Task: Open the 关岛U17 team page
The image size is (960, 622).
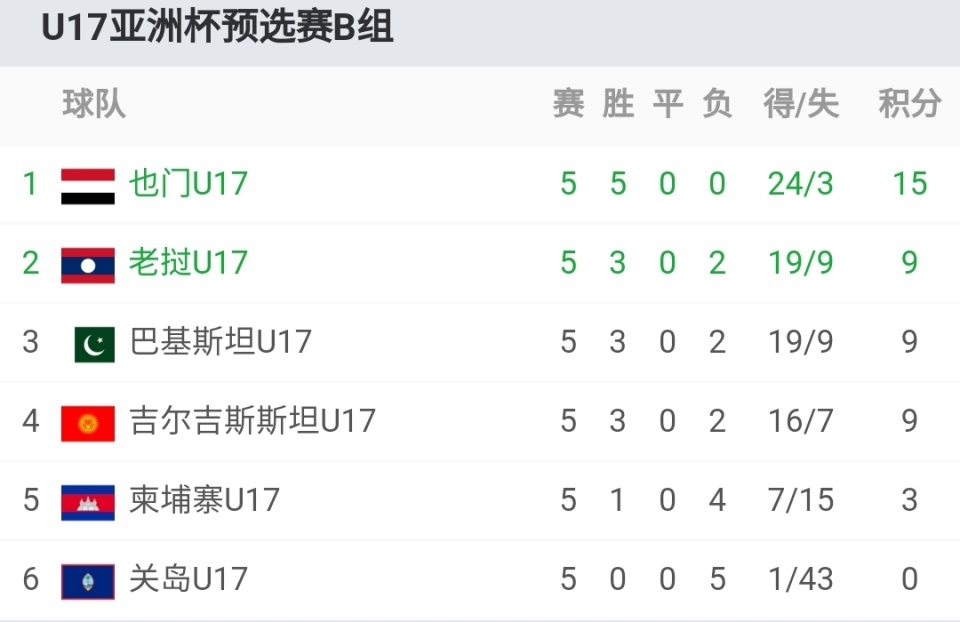Action: [x=188, y=579]
